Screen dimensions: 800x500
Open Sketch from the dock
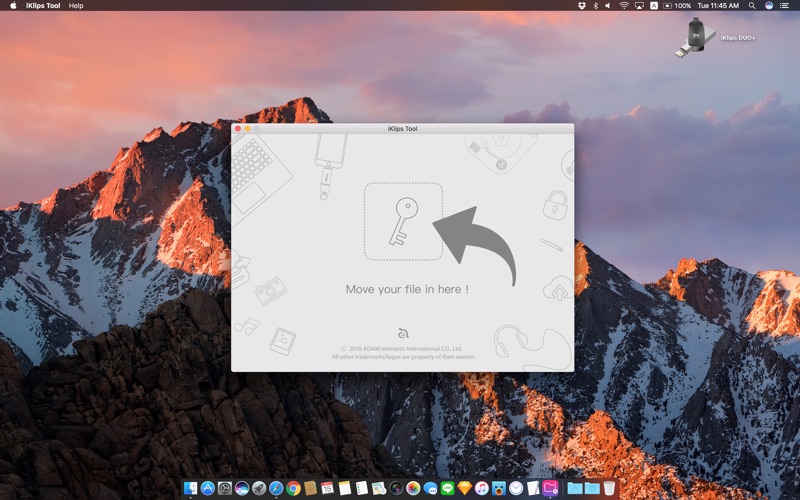pyautogui.click(x=464, y=488)
